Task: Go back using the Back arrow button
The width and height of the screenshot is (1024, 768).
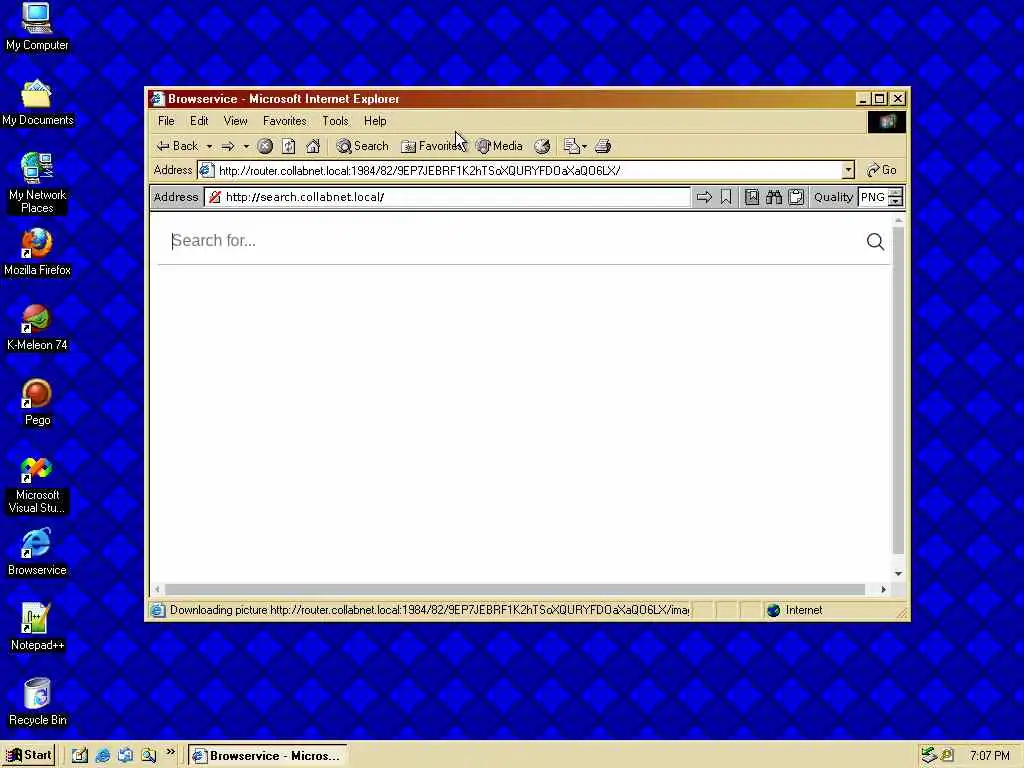Action: [x=177, y=146]
